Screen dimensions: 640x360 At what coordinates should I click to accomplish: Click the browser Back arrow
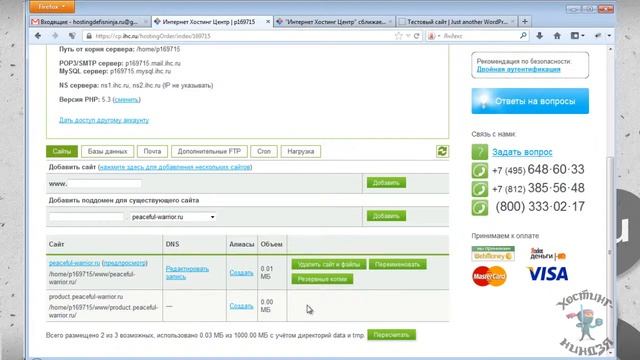(38, 36)
